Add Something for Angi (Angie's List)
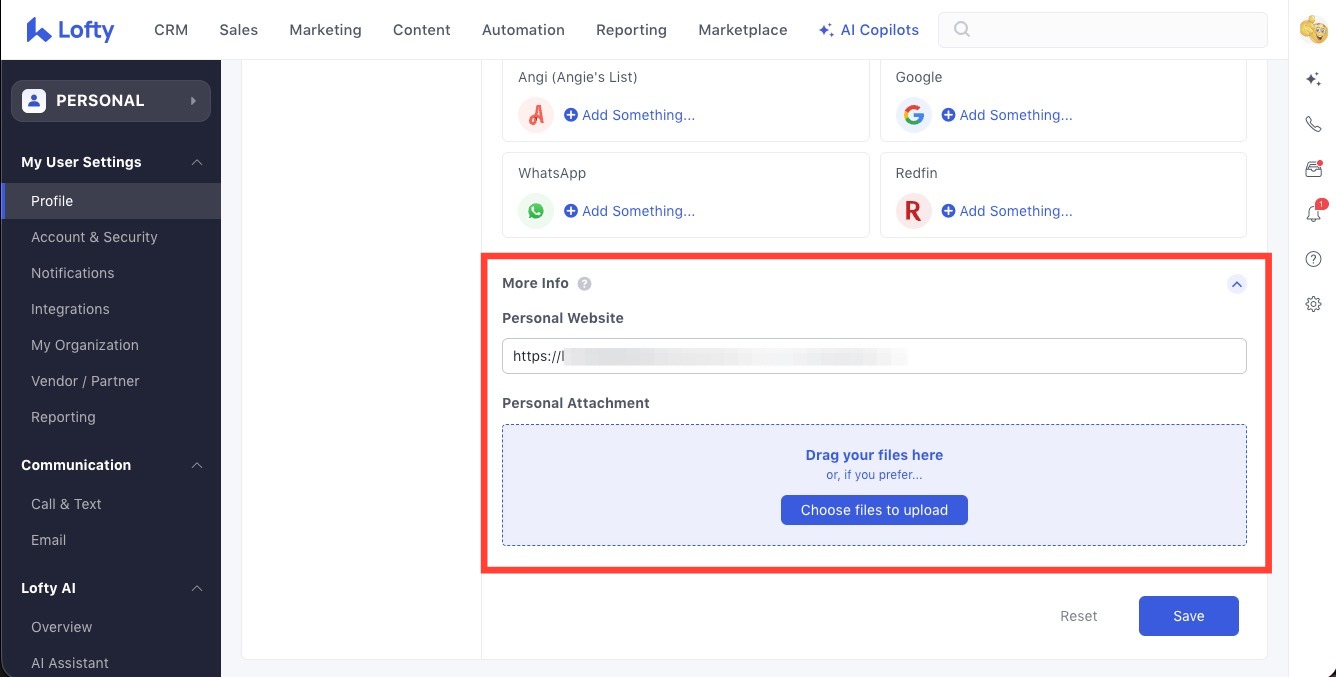This screenshot has height=677, width=1336. pyautogui.click(x=629, y=115)
